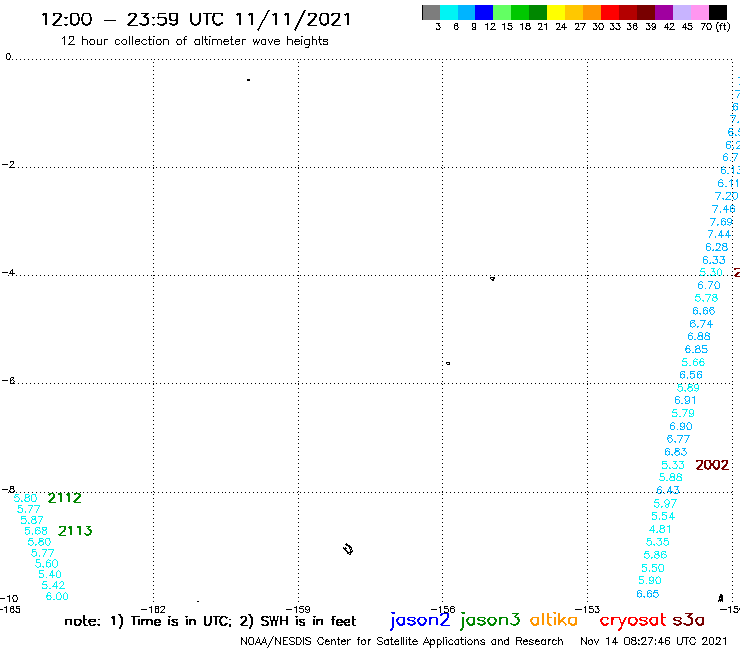This screenshot has height=650, width=740.
Task: Click the 5.35 wave height value
Action: tap(657, 542)
